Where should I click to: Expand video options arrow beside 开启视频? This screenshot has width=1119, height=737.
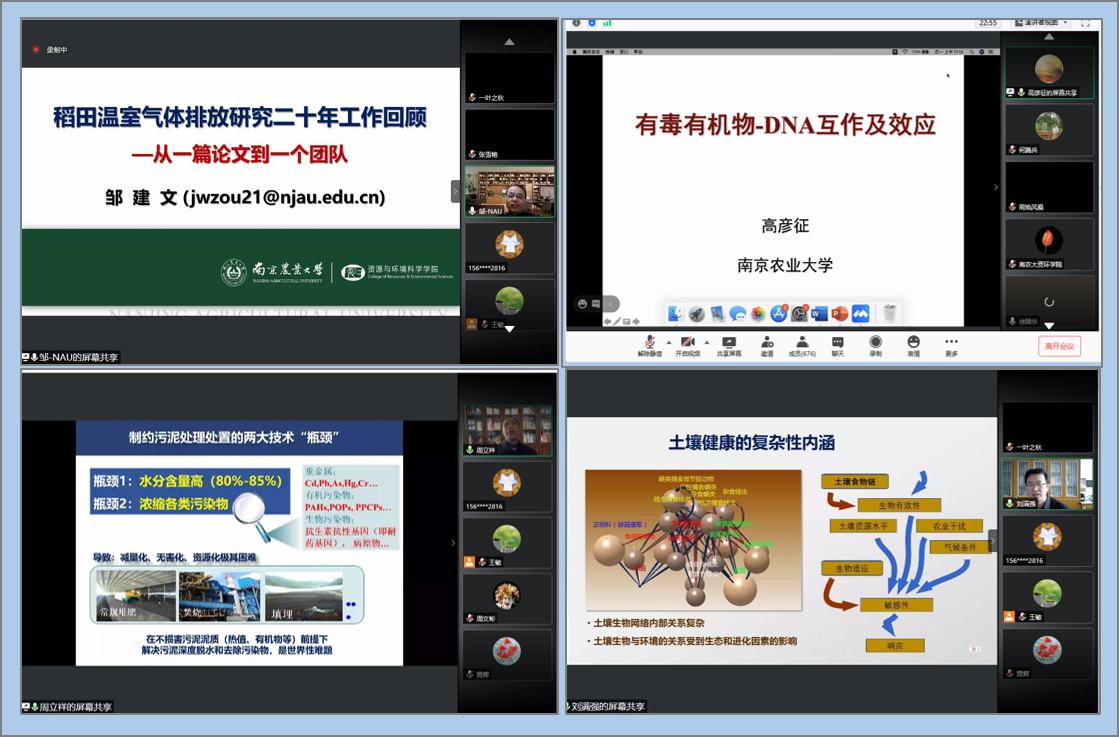(x=707, y=342)
